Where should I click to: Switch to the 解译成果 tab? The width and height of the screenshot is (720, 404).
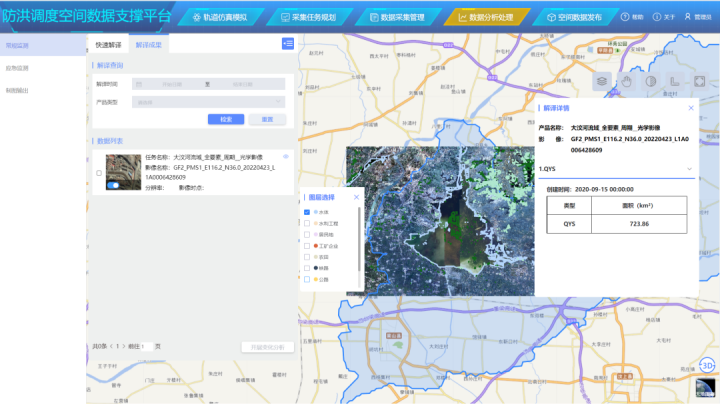click(148, 46)
